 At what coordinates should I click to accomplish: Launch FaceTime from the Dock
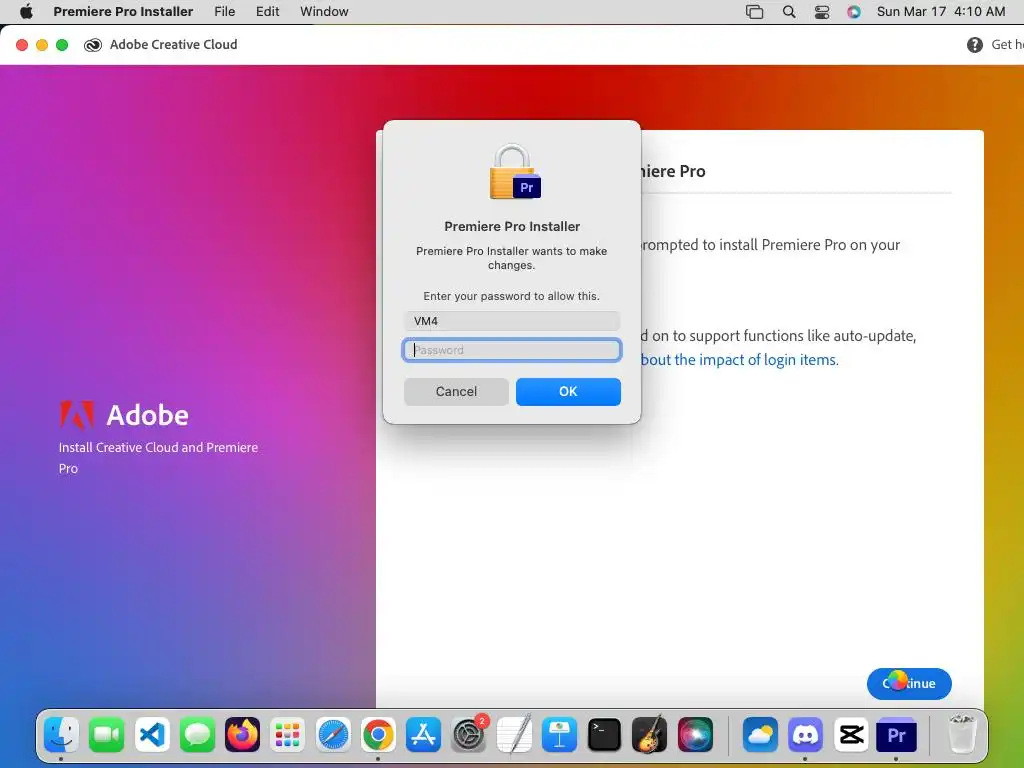(106, 735)
